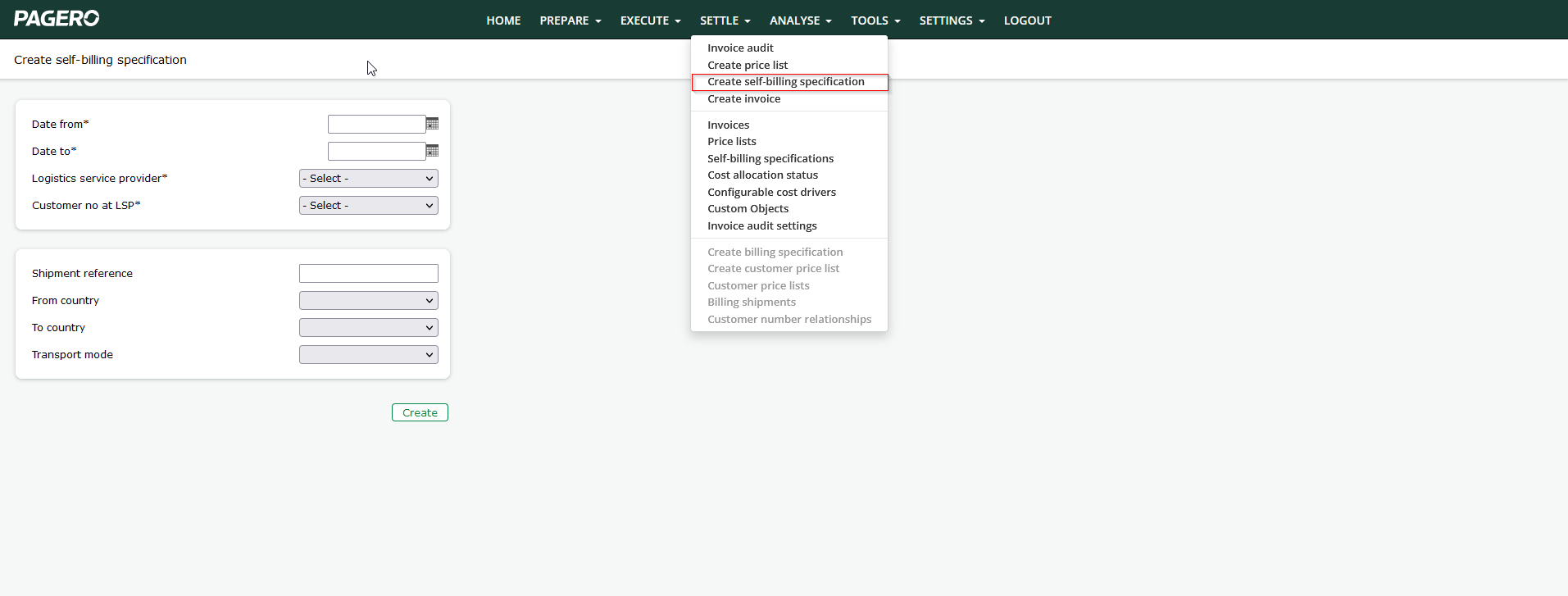The image size is (1568, 596).
Task: Click the Shipment reference input field
Action: pos(368,274)
